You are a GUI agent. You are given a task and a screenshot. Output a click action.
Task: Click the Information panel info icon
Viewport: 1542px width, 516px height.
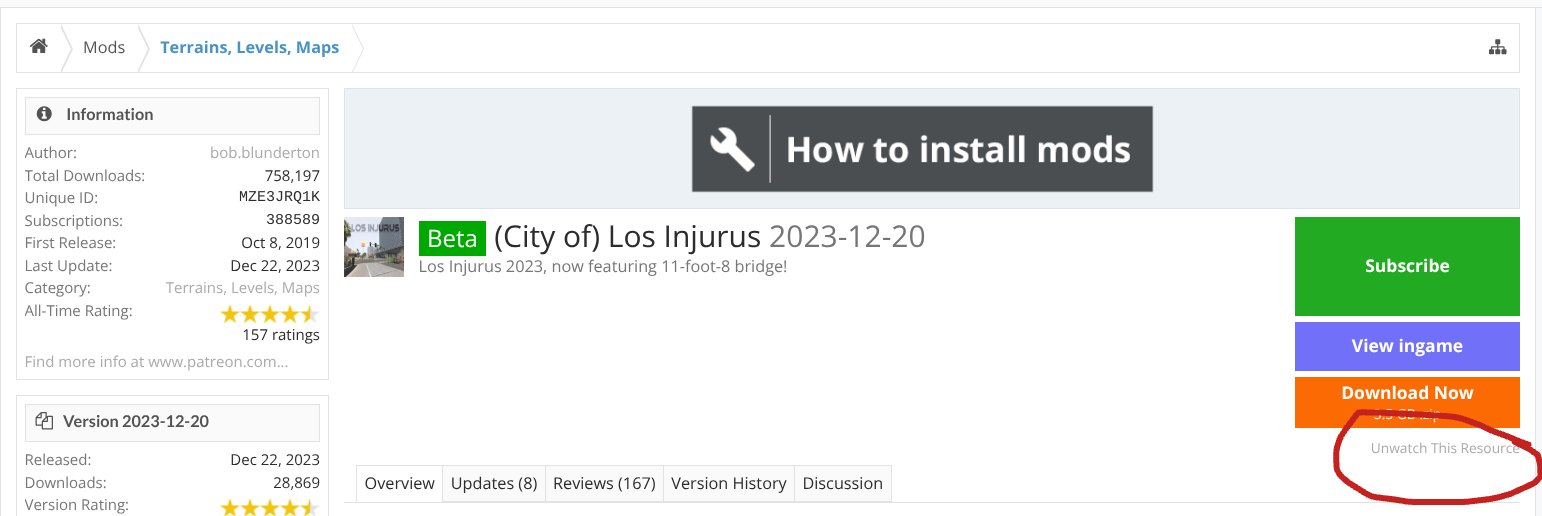tap(44, 114)
